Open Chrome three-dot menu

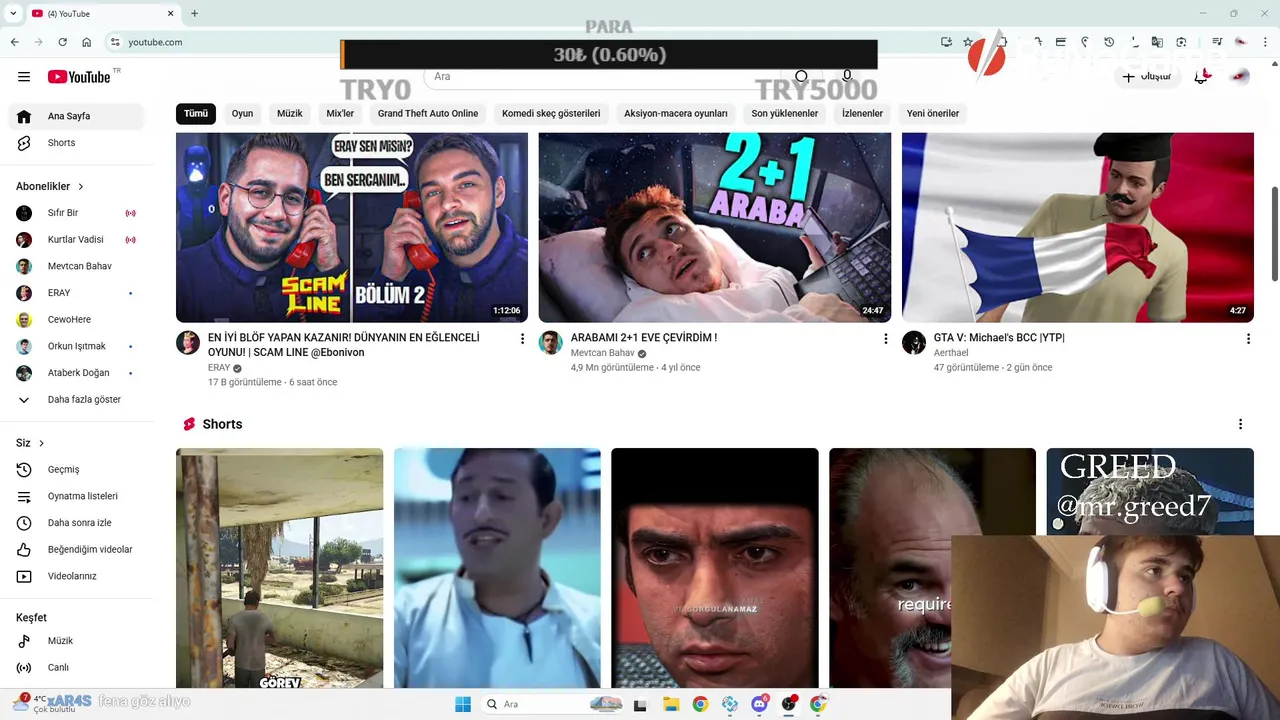click(x=1266, y=42)
